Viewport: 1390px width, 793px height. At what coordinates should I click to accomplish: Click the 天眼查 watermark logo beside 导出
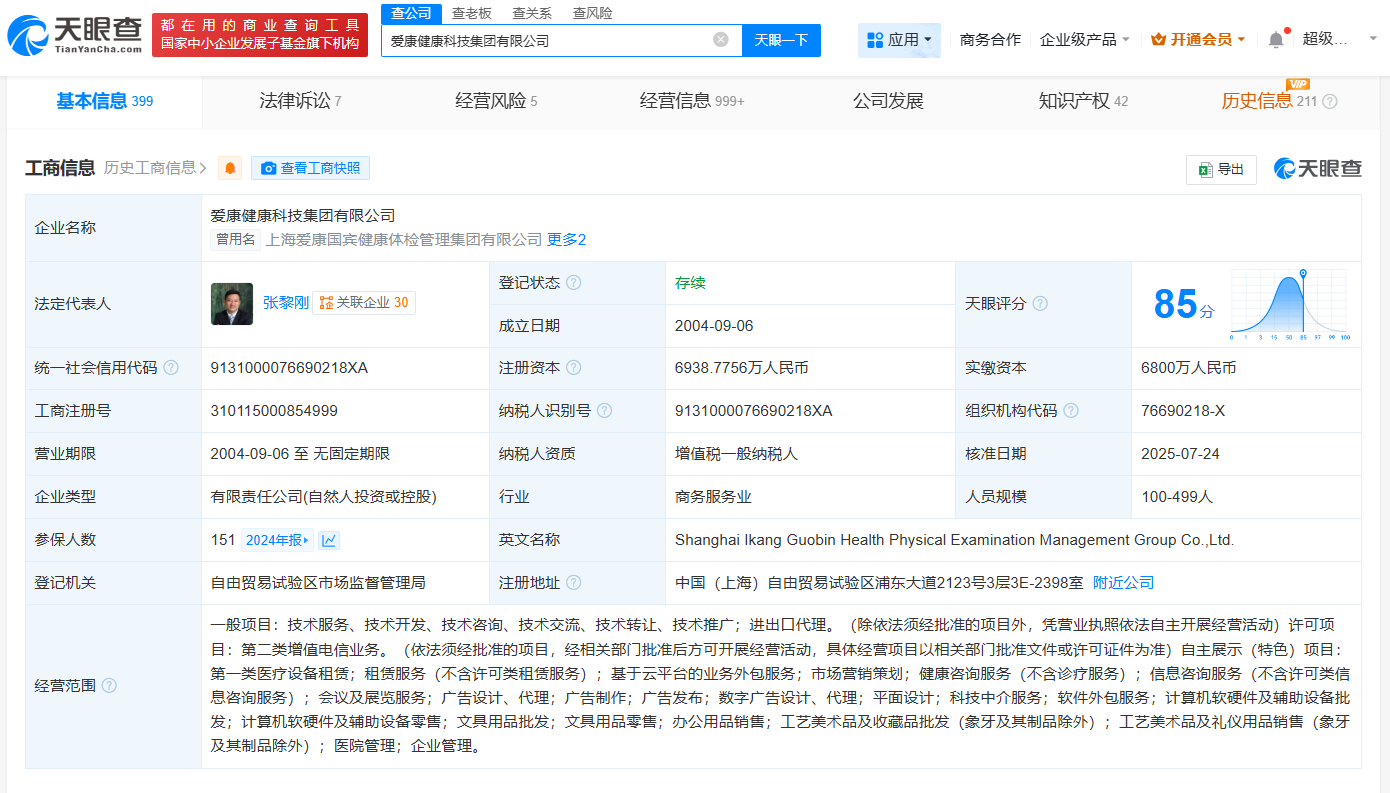pyautogui.click(x=1317, y=169)
